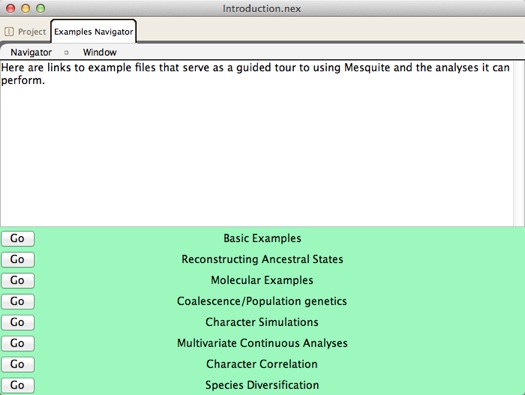
Task: Open the Window menu
Action: 99,53
